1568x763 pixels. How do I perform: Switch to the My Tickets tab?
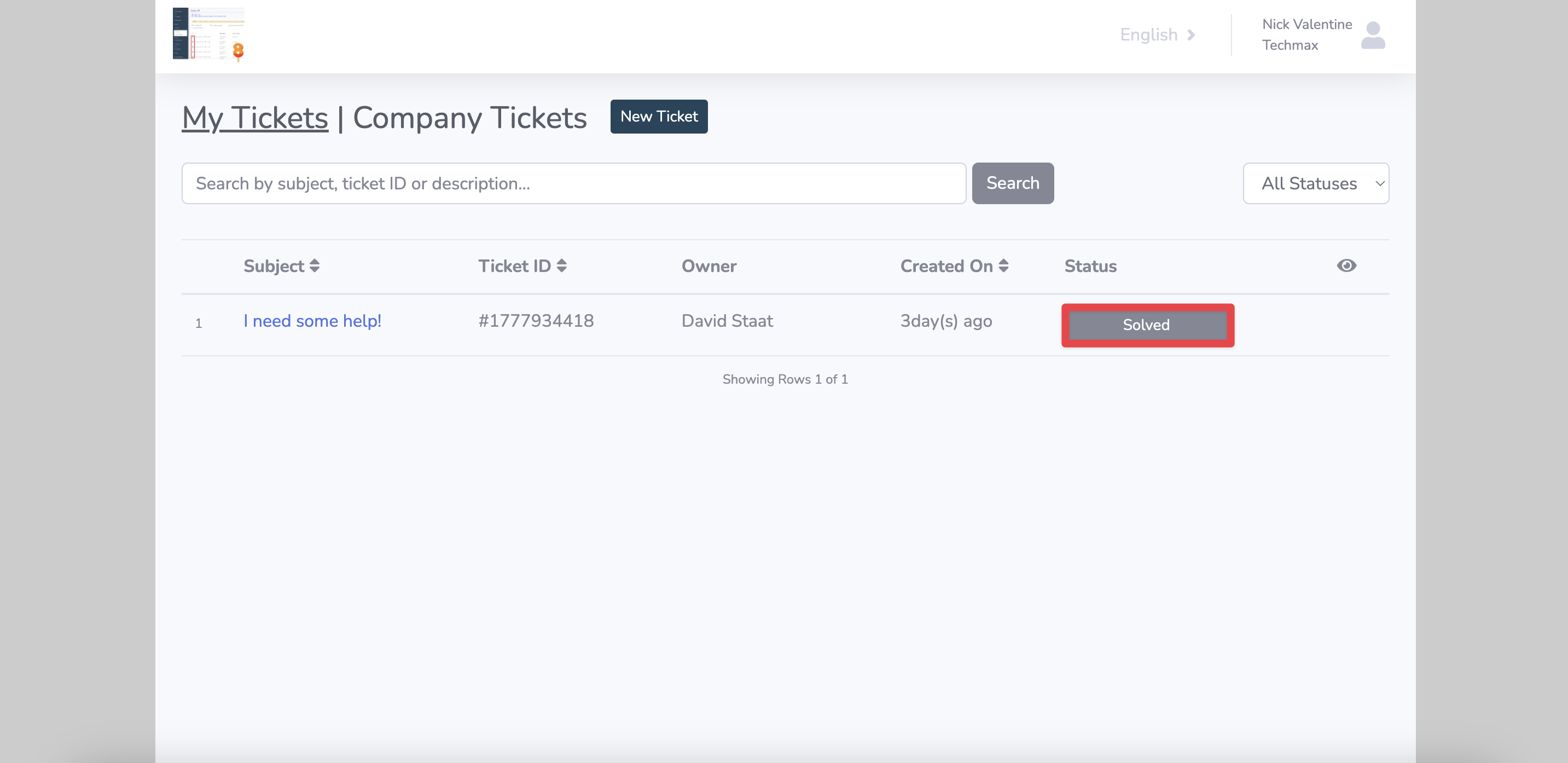coord(254,118)
